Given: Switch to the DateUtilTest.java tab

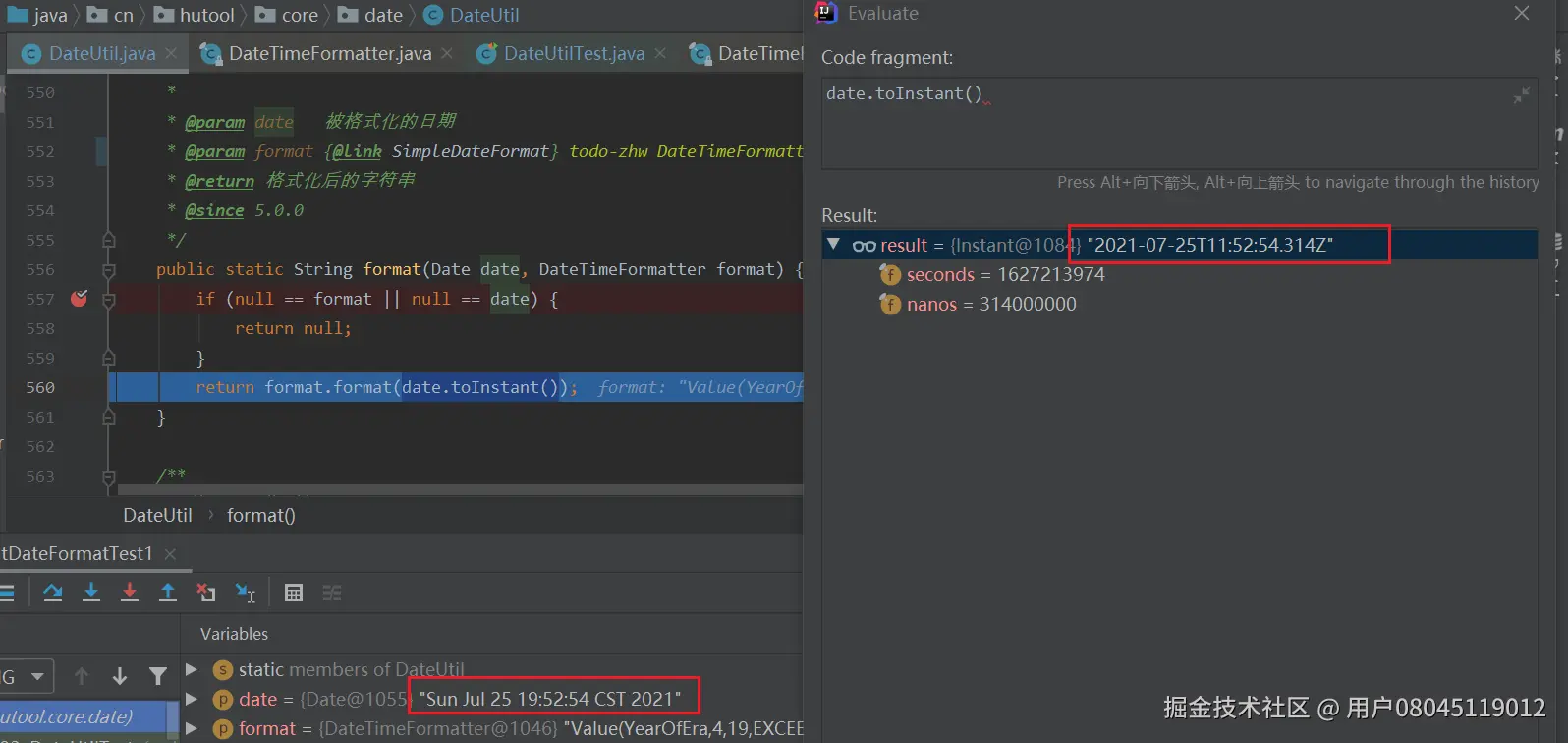Looking at the screenshot, I should point(575,53).
